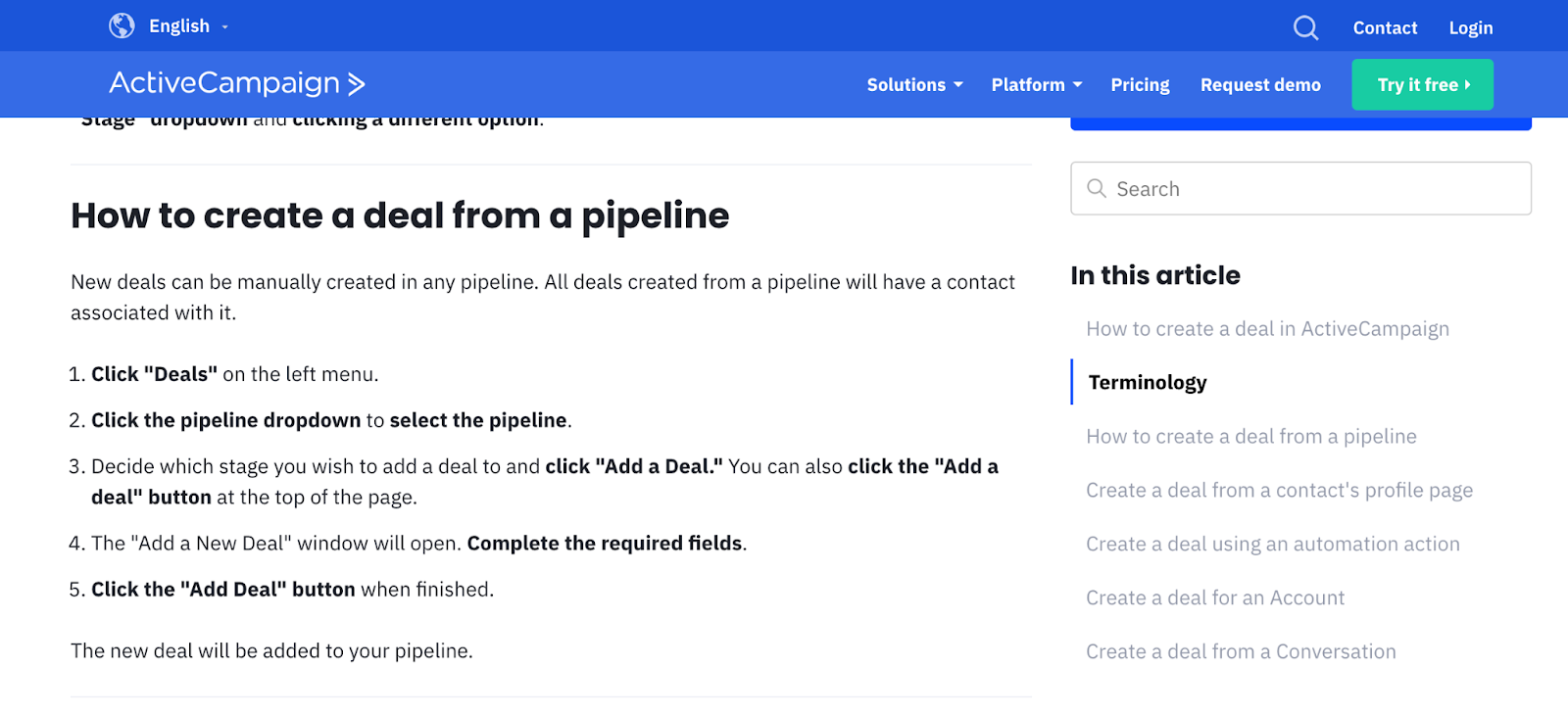1568x716 pixels.
Task: Open Create a deal from a contact's profile page
Action: tap(1279, 490)
